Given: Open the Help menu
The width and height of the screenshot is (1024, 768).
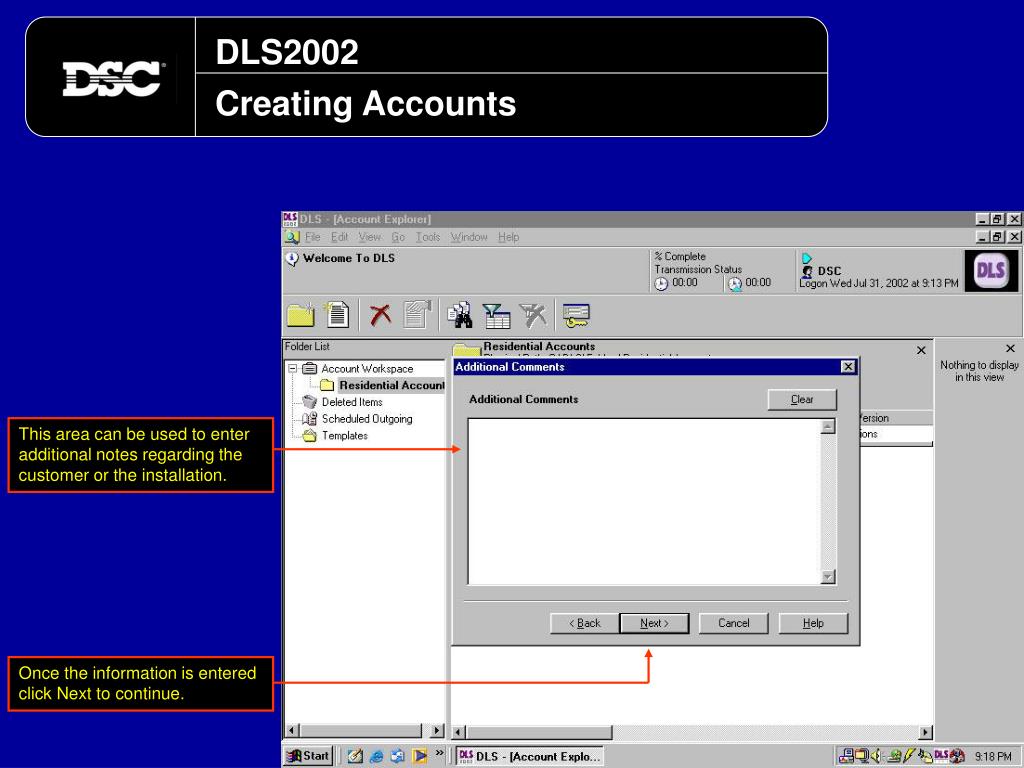Looking at the screenshot, I should point(508,237).
